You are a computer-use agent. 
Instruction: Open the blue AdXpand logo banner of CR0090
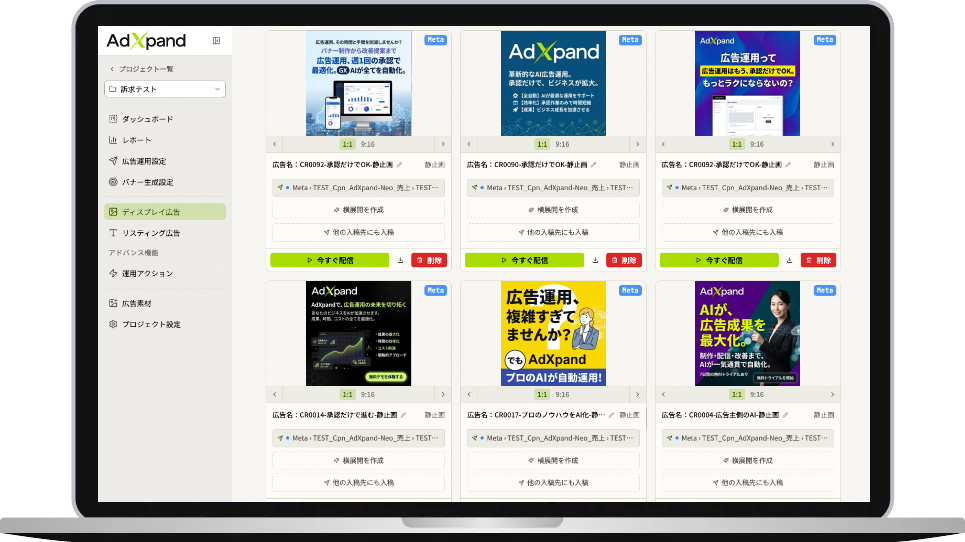553,83
